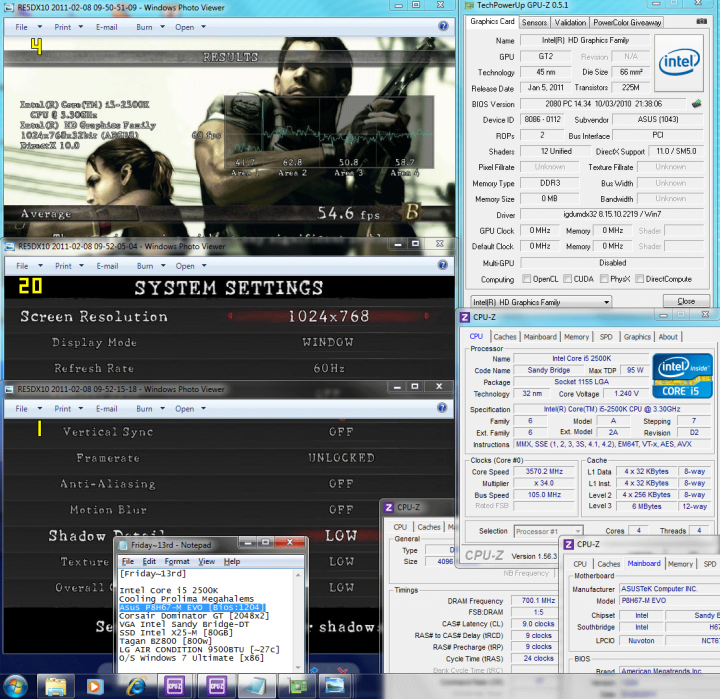720x699 pixels.
Task: Click help icon in System Settings Photo Viewer
Action: (x=442, y=265)
